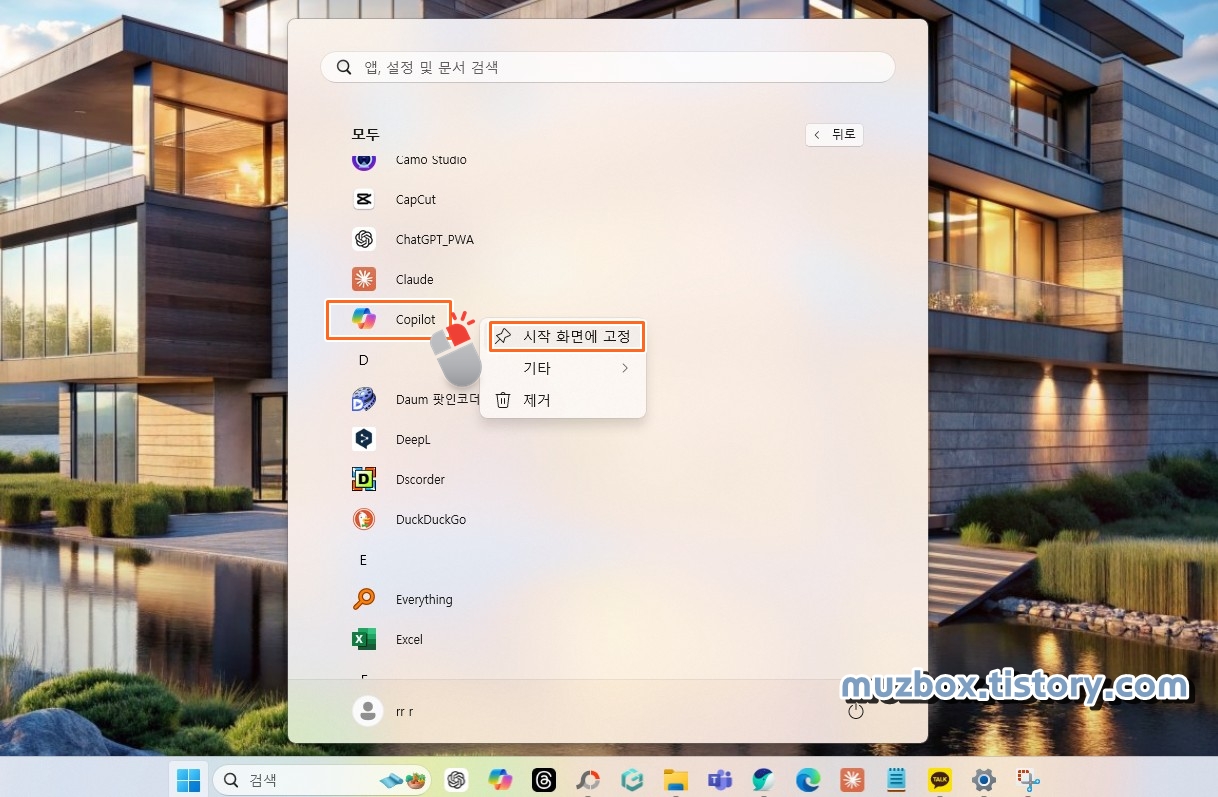This screenshot has width=1218, height=797.
Task: Select 시작 화면에 고정 to pin Copilot
Action: tap(565, 336)
